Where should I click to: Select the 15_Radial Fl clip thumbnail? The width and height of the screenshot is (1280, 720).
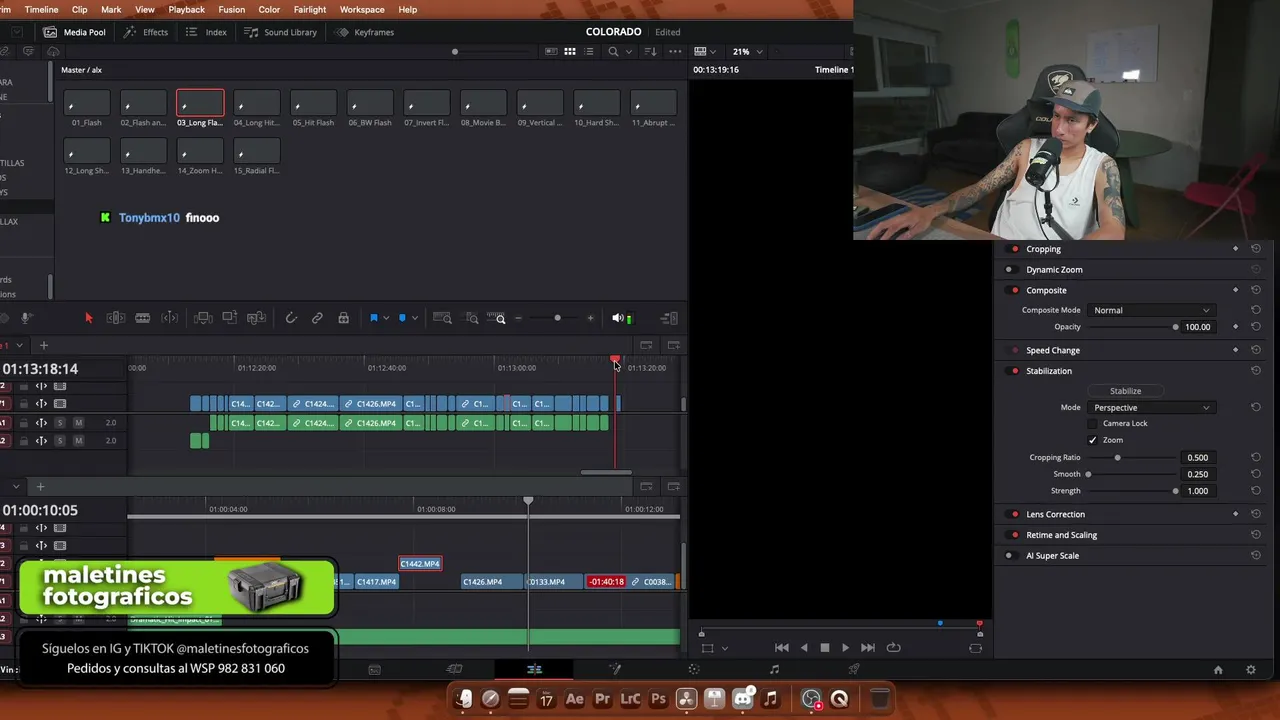point(257,151)
